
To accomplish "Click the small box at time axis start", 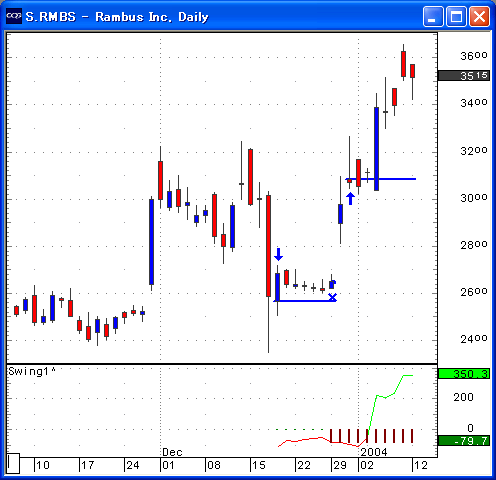I will (13, 463).
